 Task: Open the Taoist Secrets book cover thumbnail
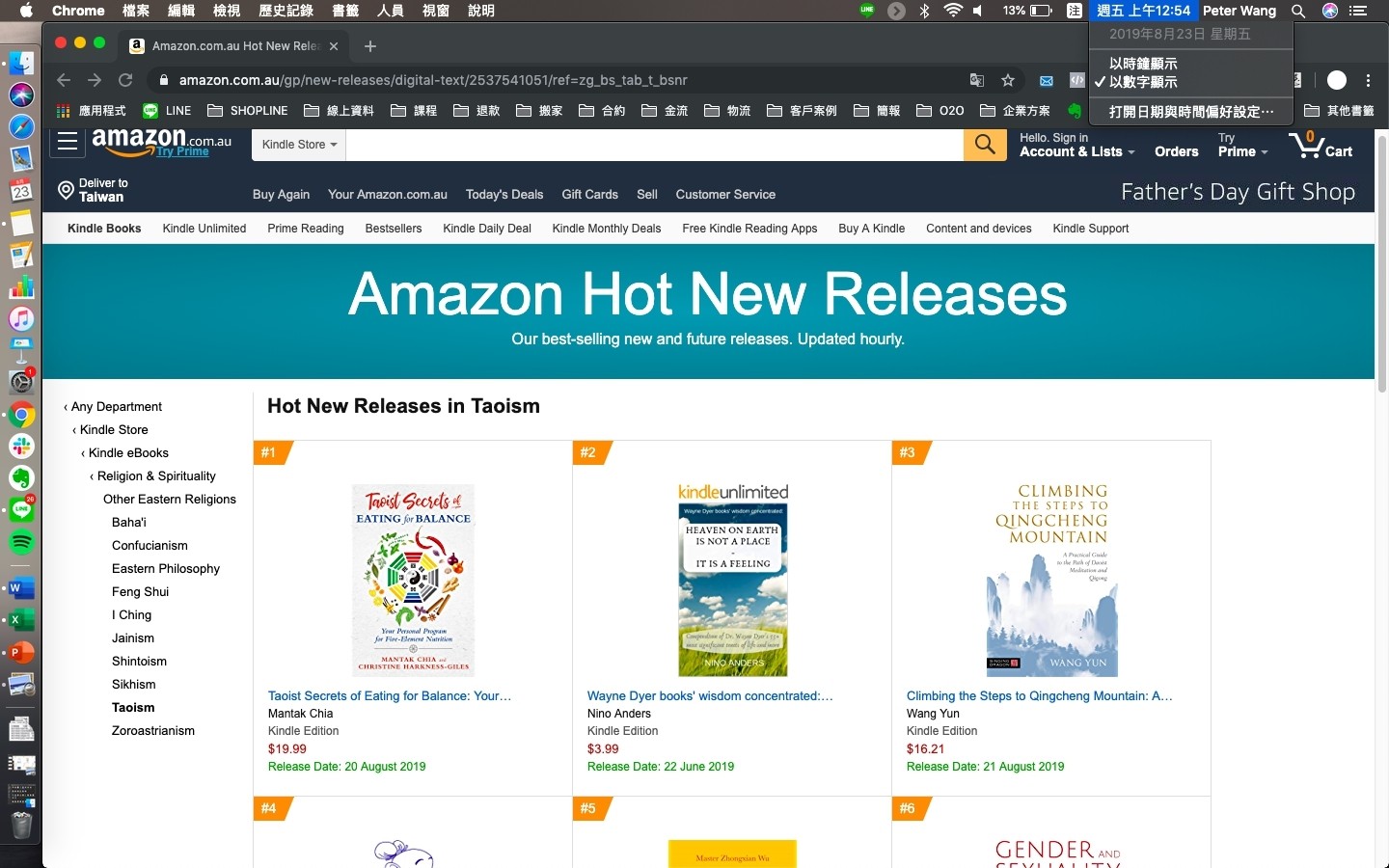click(413, 580)
